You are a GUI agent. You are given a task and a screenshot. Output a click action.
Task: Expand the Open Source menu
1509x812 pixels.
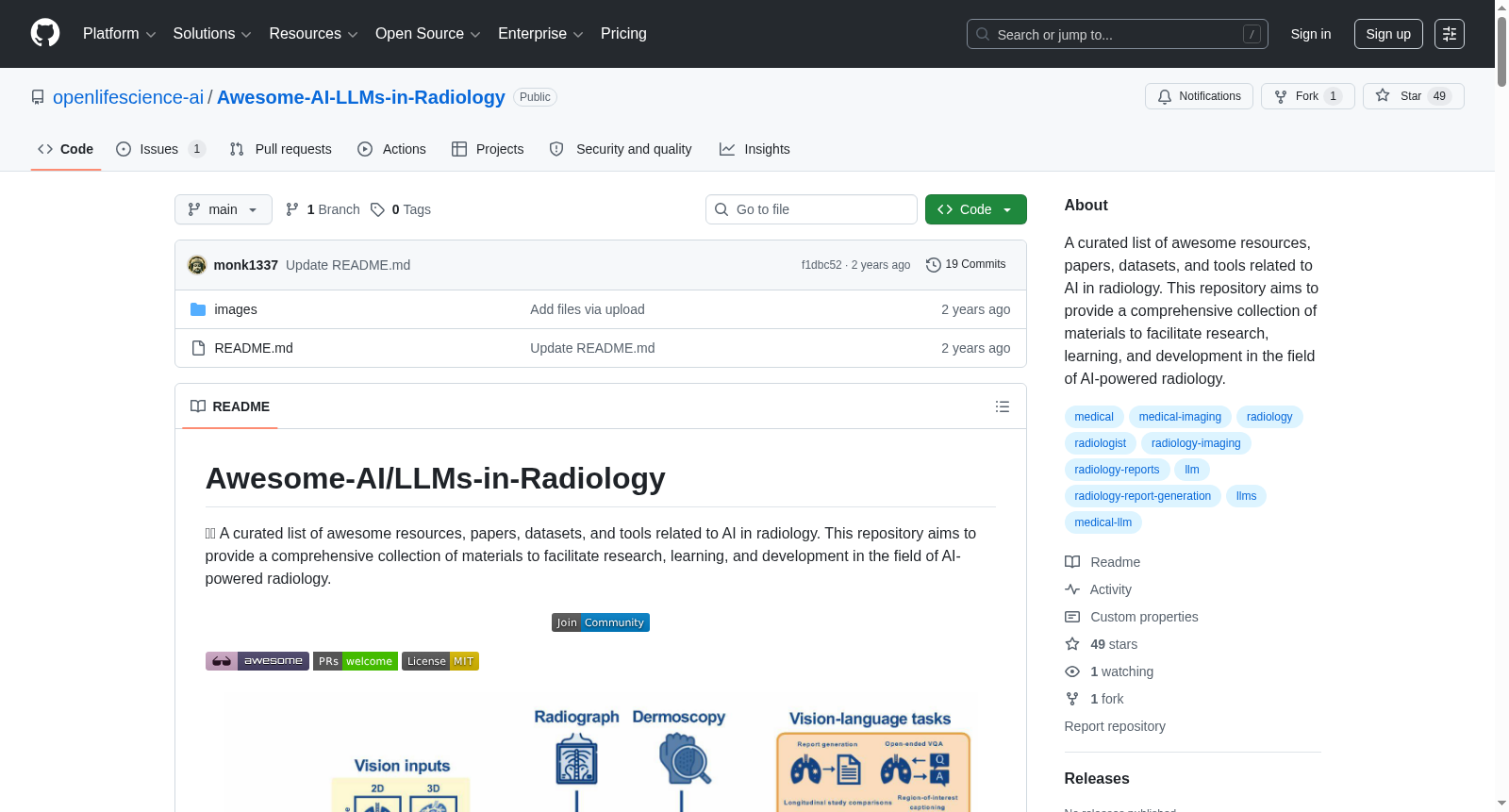pyautogui.click(x=428, y=34)
